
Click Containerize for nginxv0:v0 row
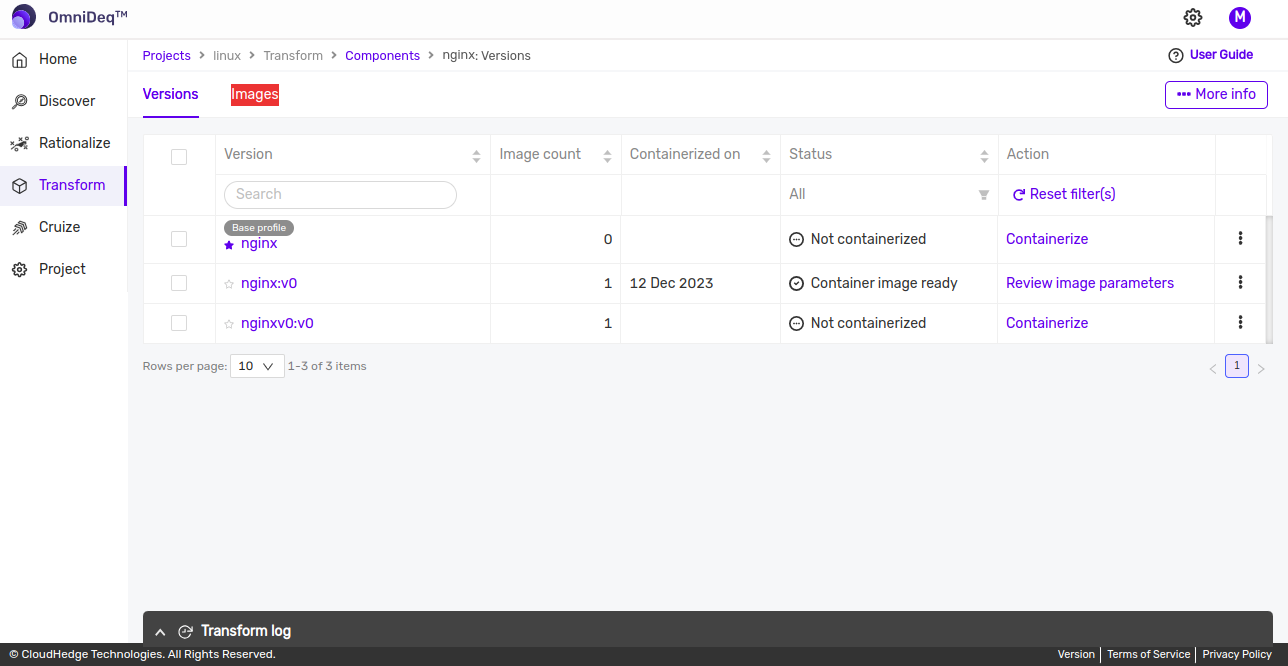1047,323
